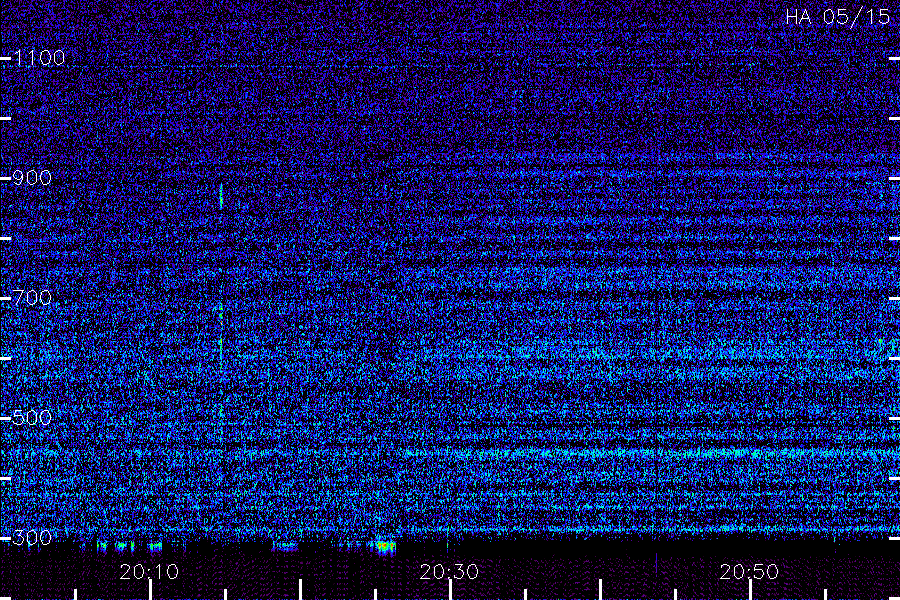900x600 pixels.
Task: Click the 20:10 time axis label
Action: [149, 572]
